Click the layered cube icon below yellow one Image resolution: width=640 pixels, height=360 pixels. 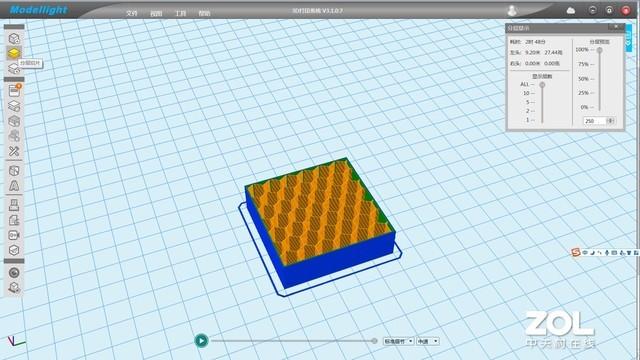14,68
